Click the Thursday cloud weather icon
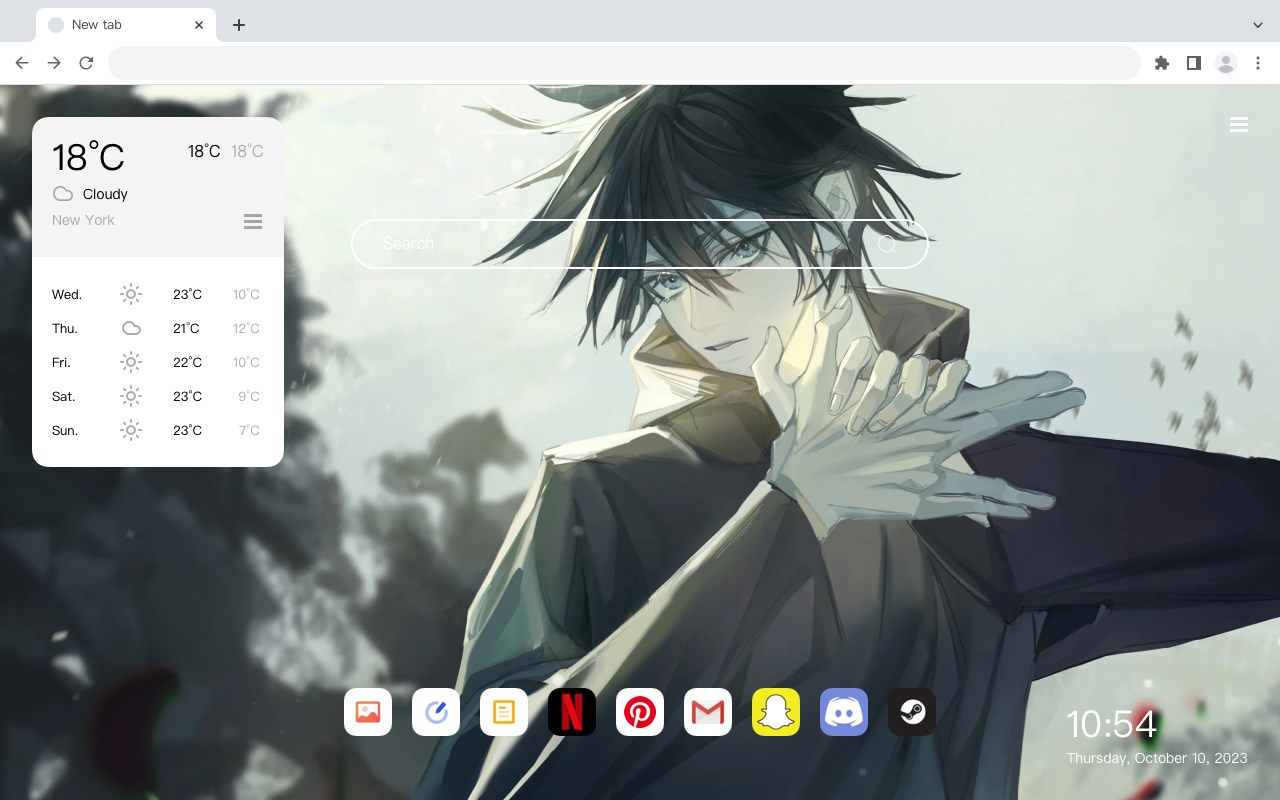 131,328
